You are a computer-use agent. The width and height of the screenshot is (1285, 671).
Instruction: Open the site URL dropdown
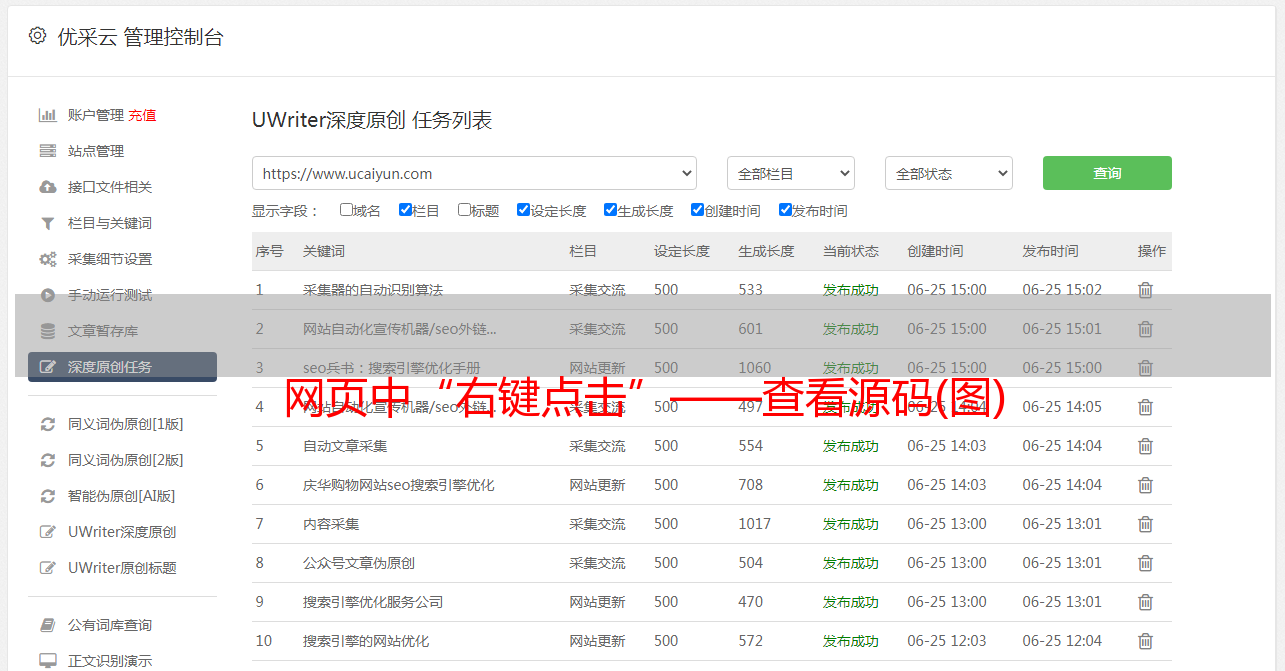click(474, 173)
